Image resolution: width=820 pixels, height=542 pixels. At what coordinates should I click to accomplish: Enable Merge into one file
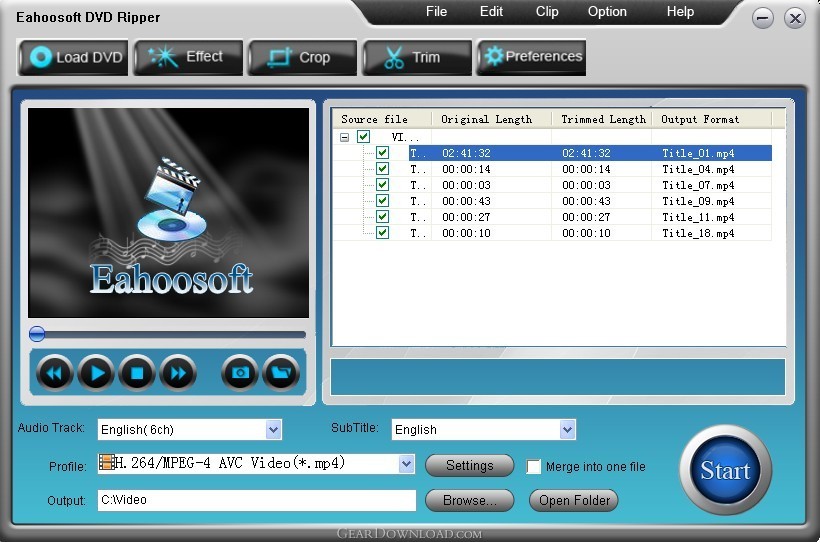(533, 466)
